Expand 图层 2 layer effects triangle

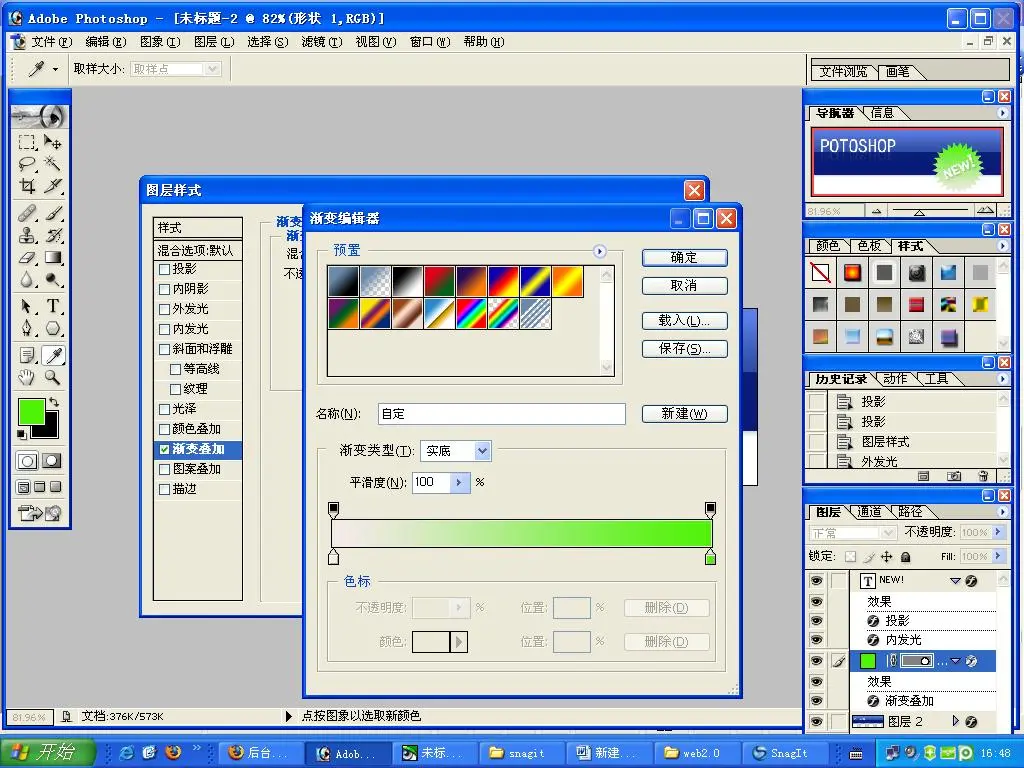(956, 721)
